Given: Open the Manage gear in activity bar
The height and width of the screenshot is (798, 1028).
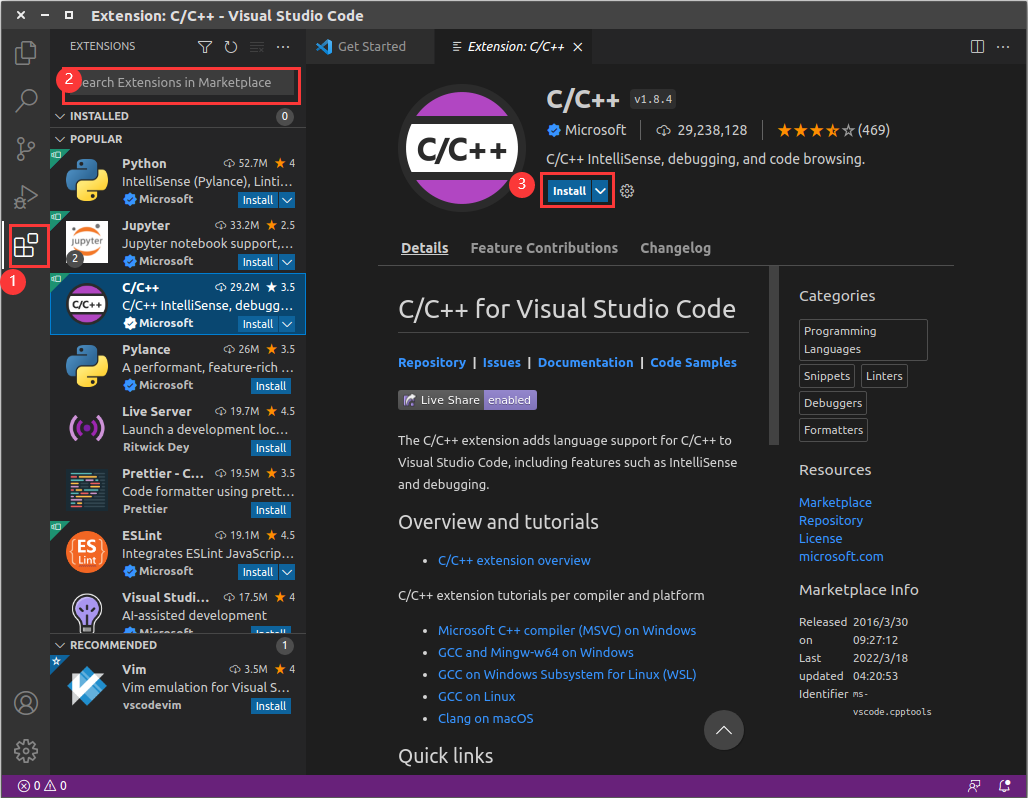Looking at the screenshot, I should coord(26,751).
